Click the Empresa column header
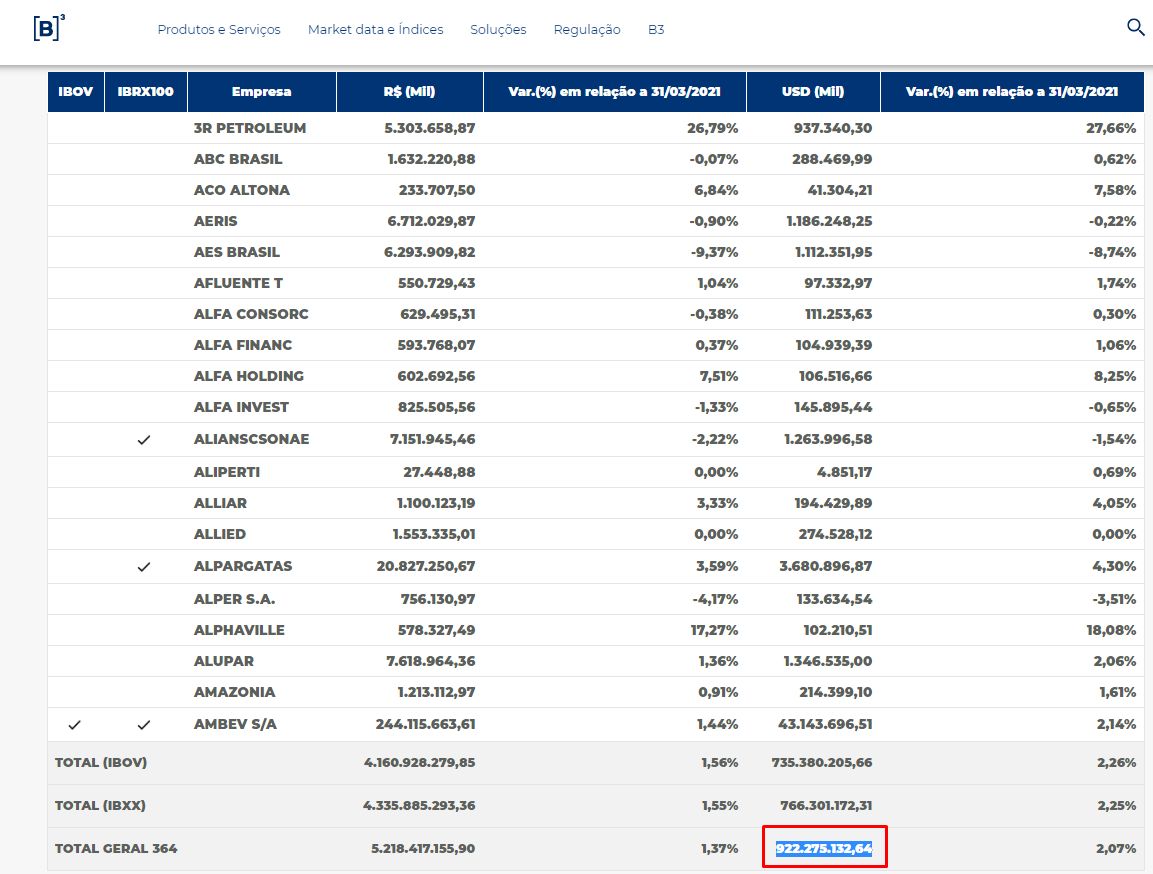 pos(262,92)
